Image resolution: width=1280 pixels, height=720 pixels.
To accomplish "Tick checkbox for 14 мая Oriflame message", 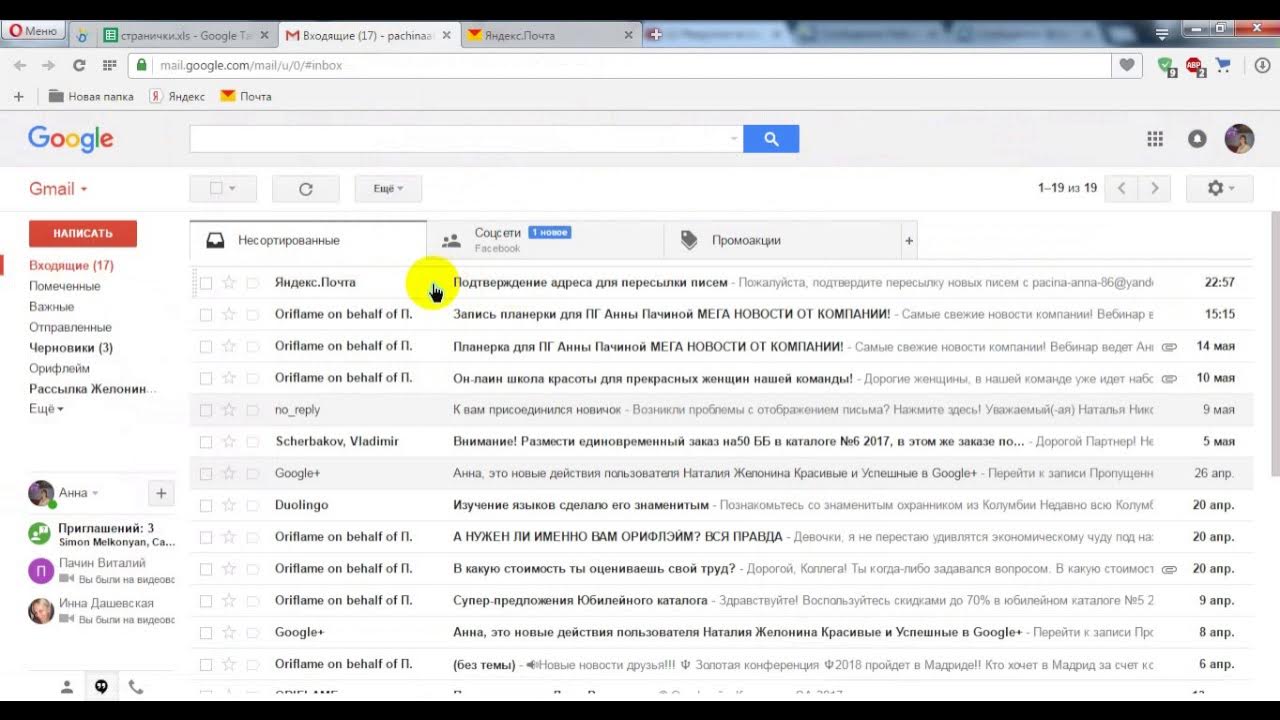I will click(205, 347).
